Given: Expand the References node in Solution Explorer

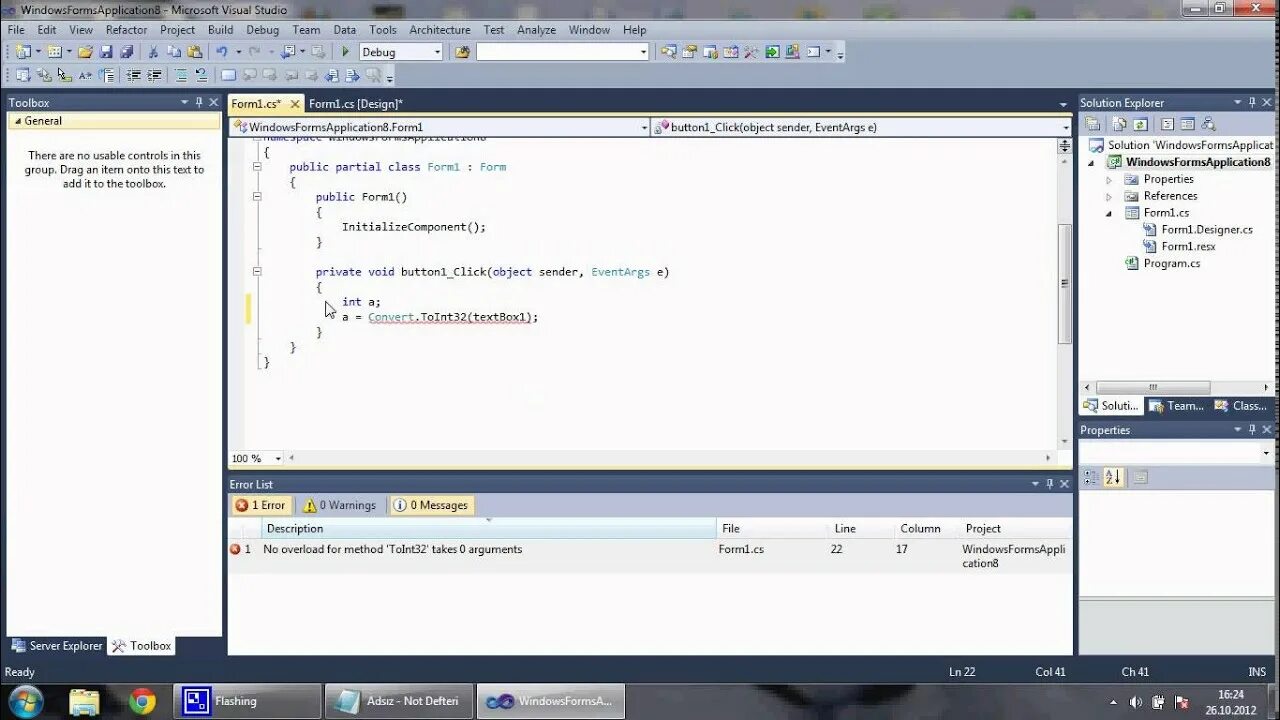Looking at the screenshot, I should [x=1109, y=197].
